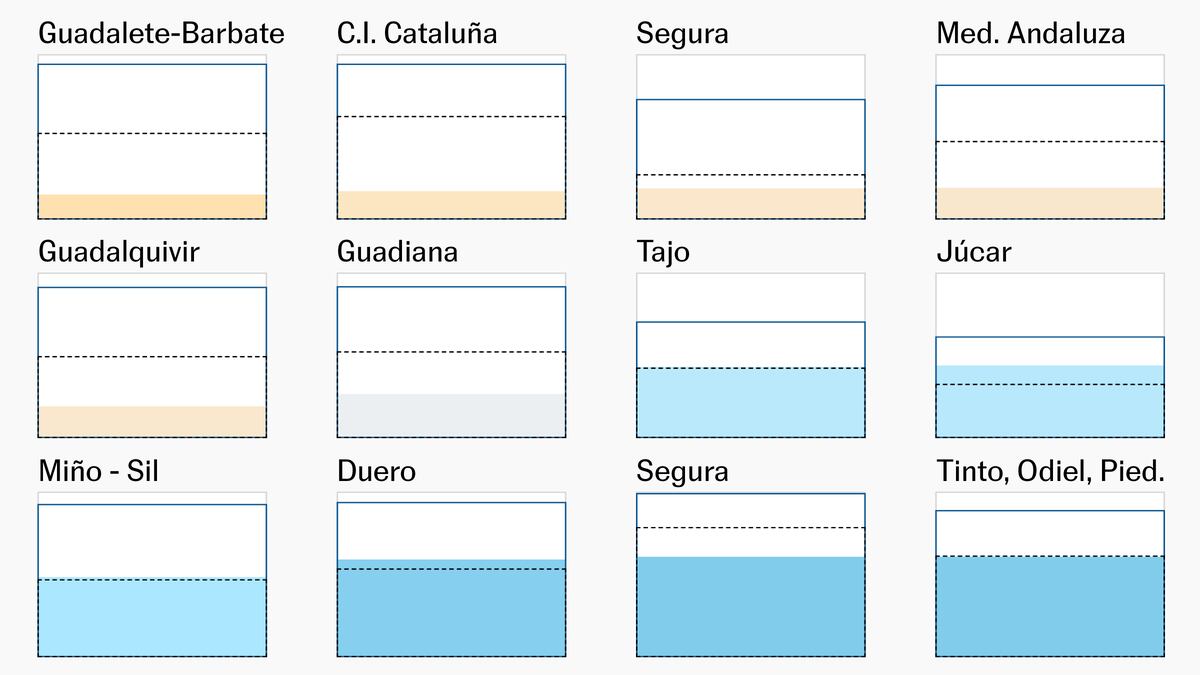Click the light blue fill in Tajo chart

pos(750,402)
